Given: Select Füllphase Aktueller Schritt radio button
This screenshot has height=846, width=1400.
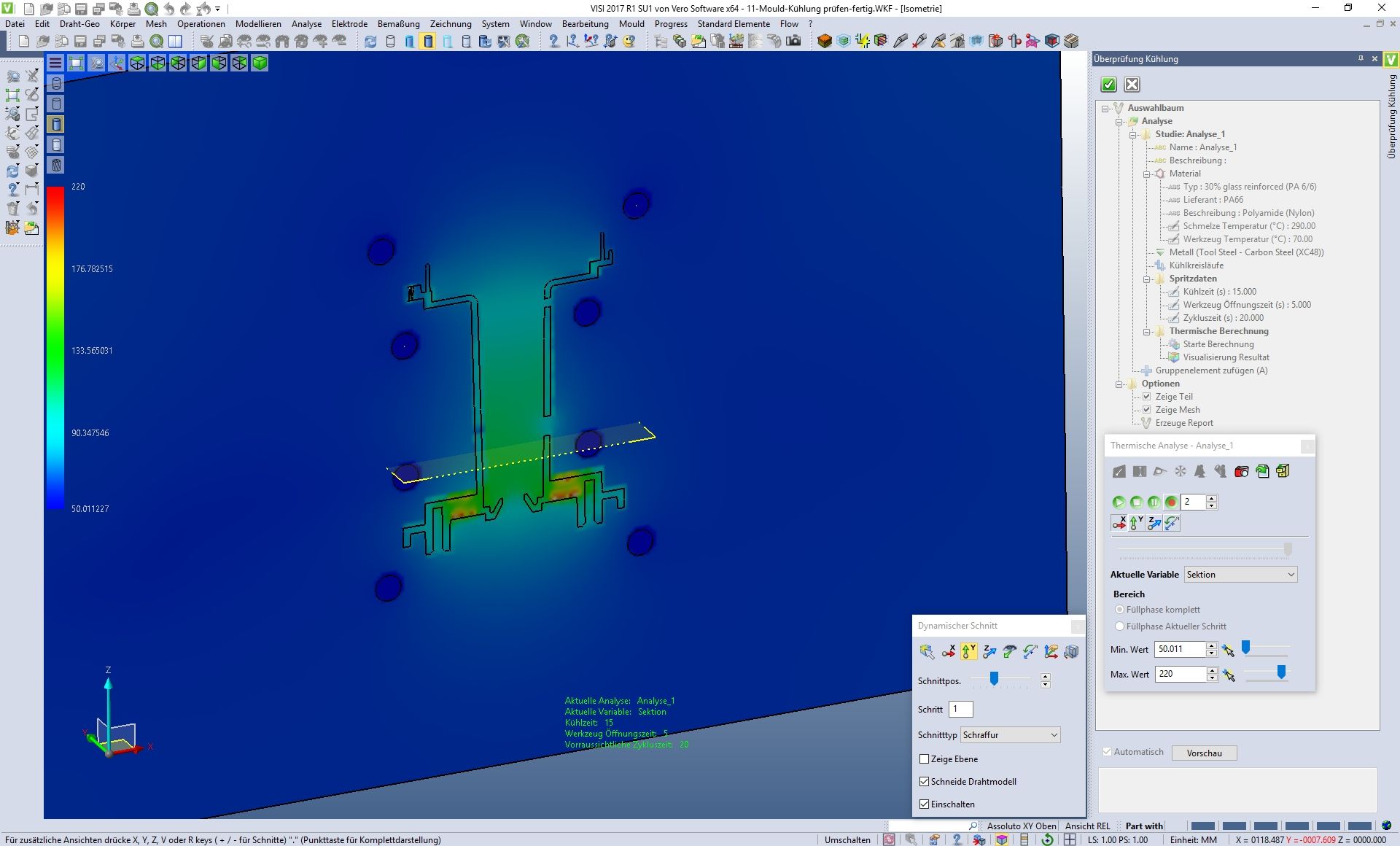Looking at the screenshot, I should [1119, 626].
